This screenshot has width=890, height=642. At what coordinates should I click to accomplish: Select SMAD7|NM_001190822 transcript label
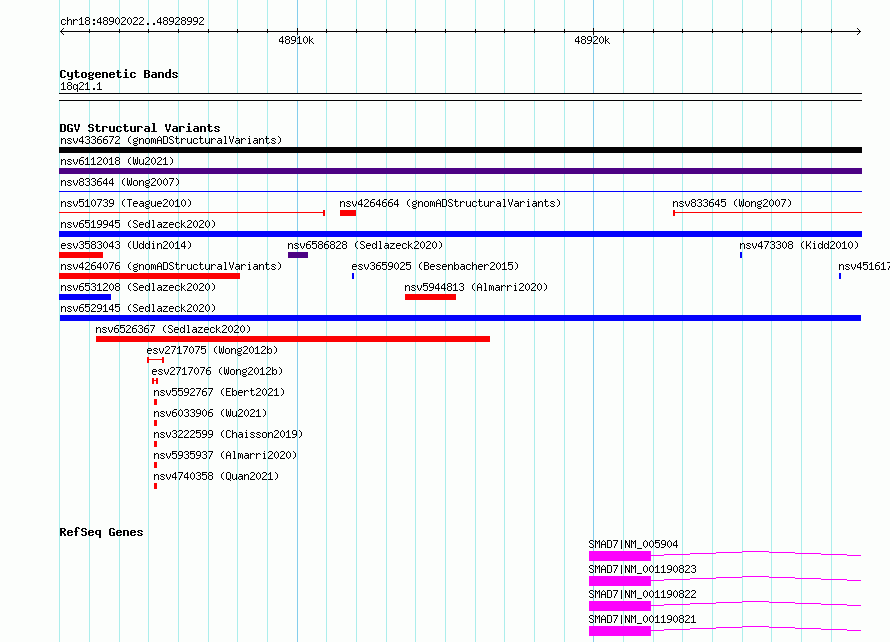click(643, 594)
